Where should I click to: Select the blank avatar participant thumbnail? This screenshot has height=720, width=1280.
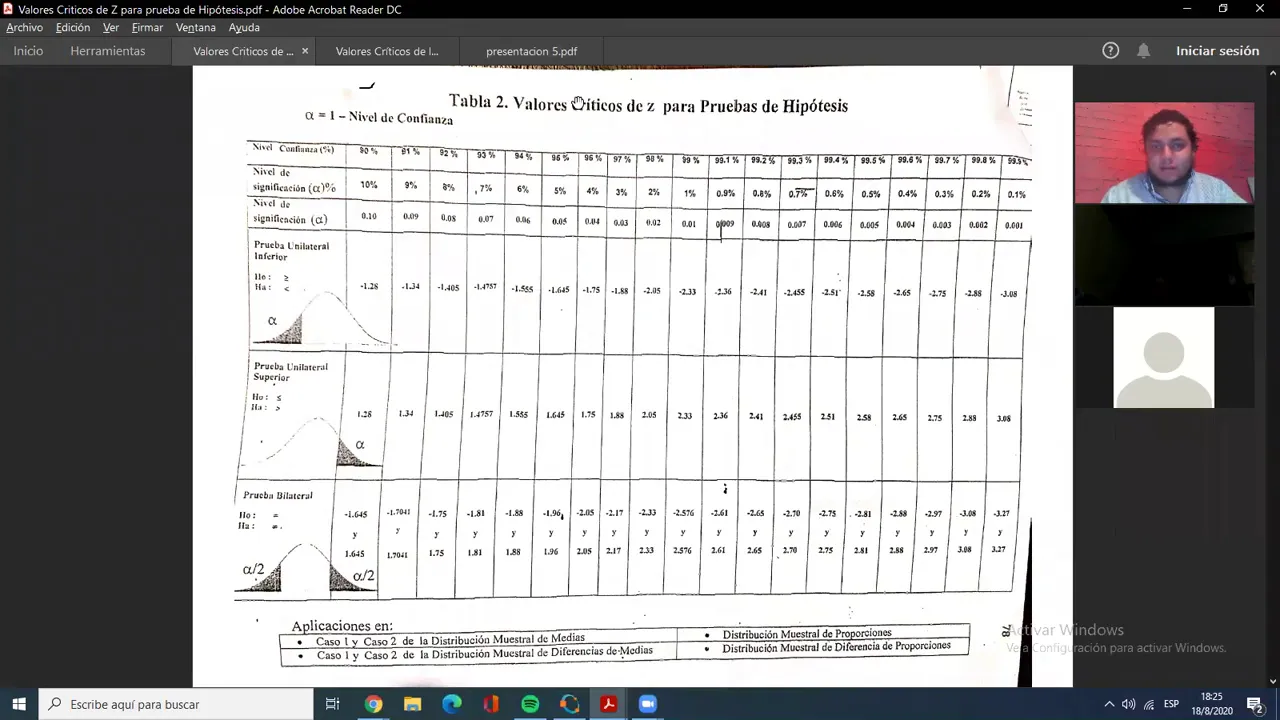[1164, 357]
